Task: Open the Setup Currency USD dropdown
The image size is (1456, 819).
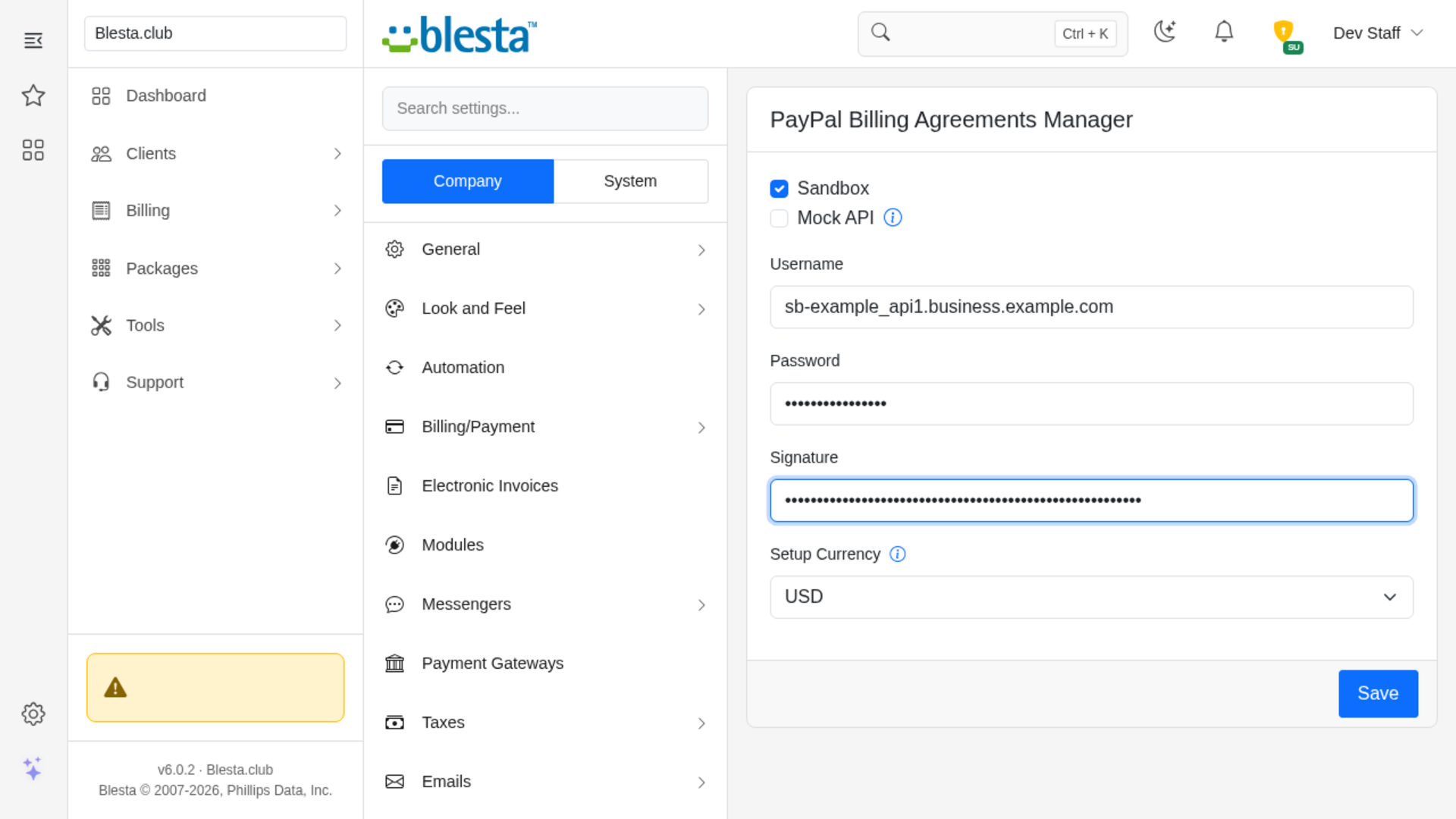Action: coord(1091,597)
